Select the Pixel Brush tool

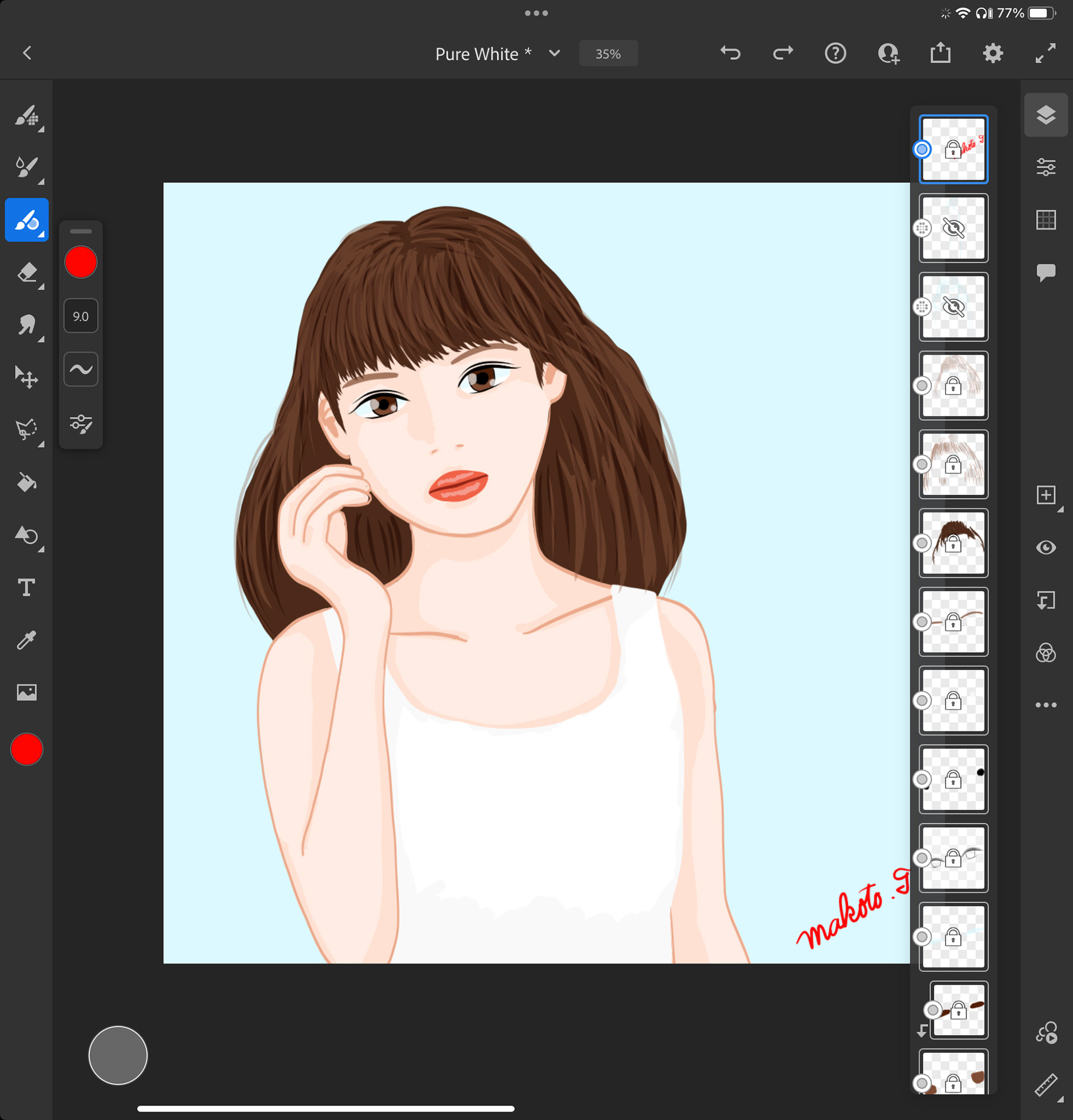(26, 116)
